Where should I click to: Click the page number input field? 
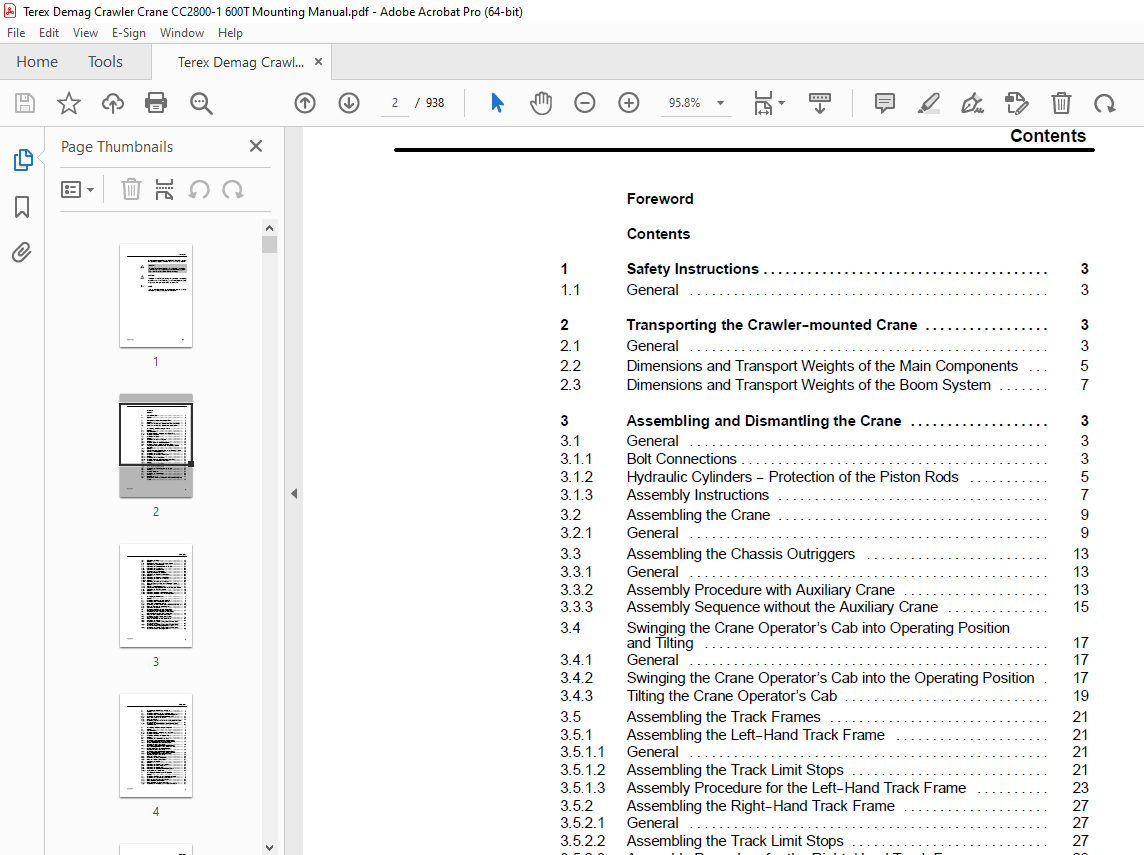[395, 103]
